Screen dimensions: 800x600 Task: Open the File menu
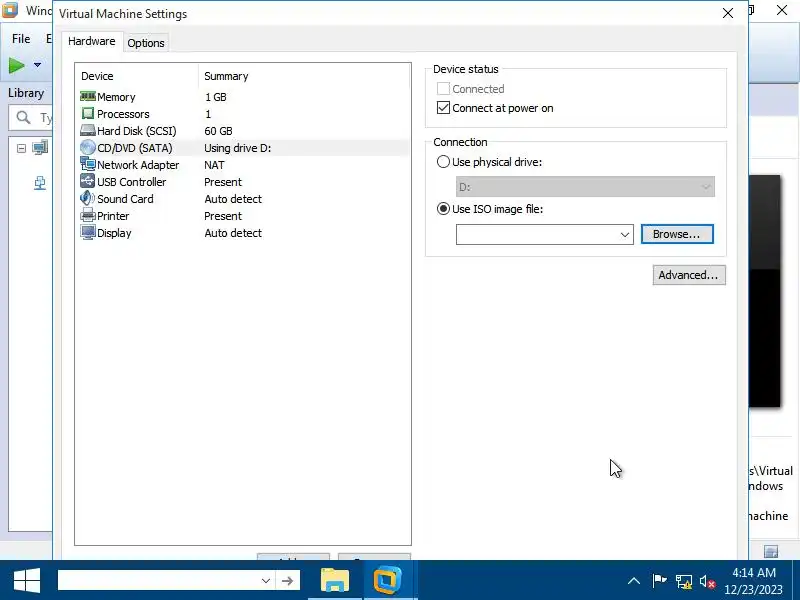(x=21, y=39)
